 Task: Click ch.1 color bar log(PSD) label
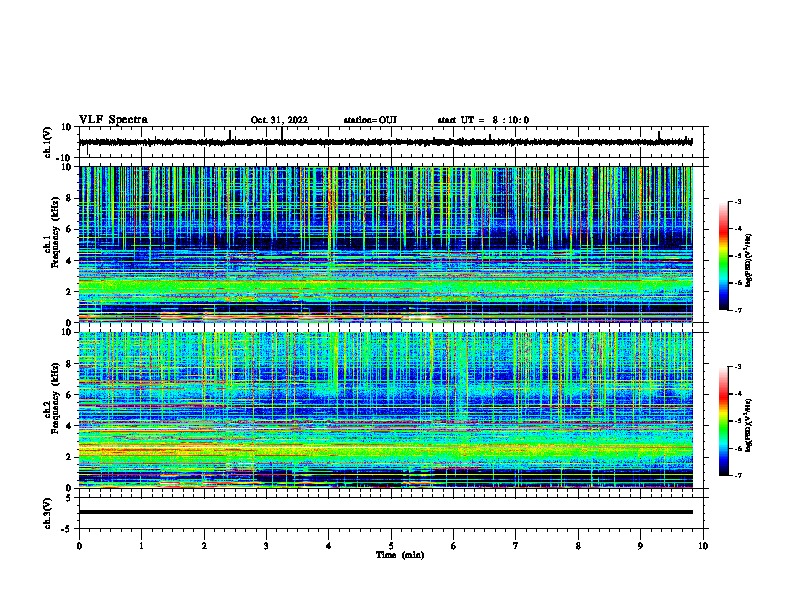(x=749, y=260)
